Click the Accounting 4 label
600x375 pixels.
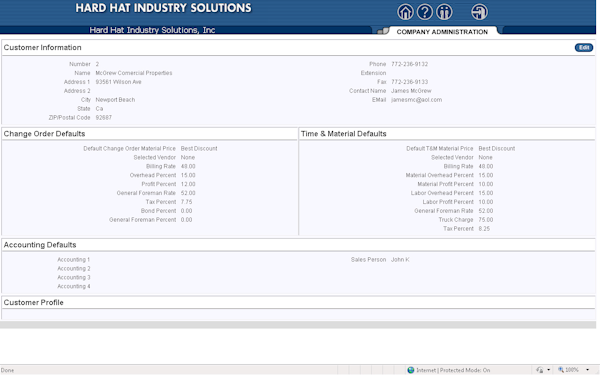point(73,286)
